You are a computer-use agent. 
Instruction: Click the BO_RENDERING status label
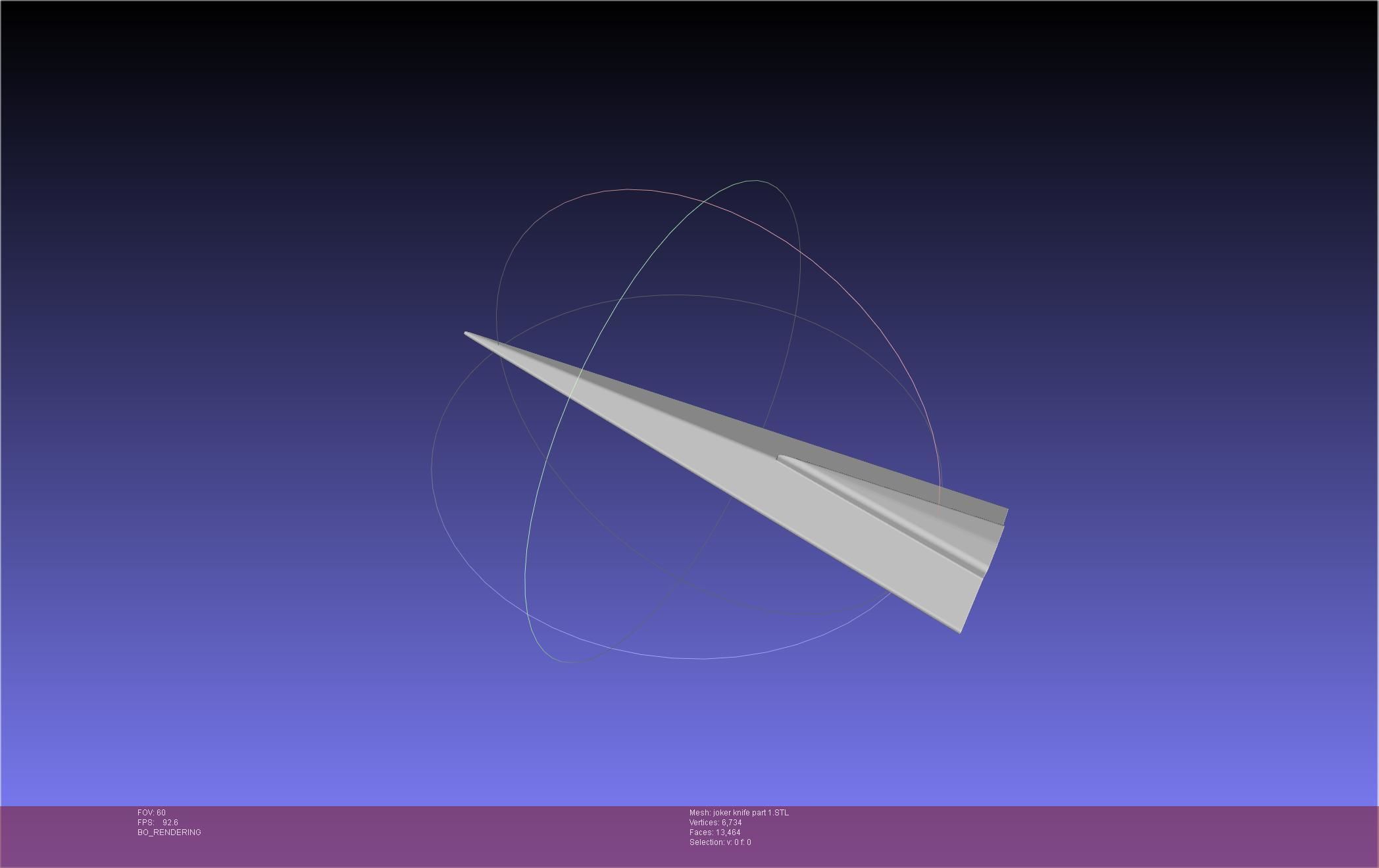click(x=169, y=832)
